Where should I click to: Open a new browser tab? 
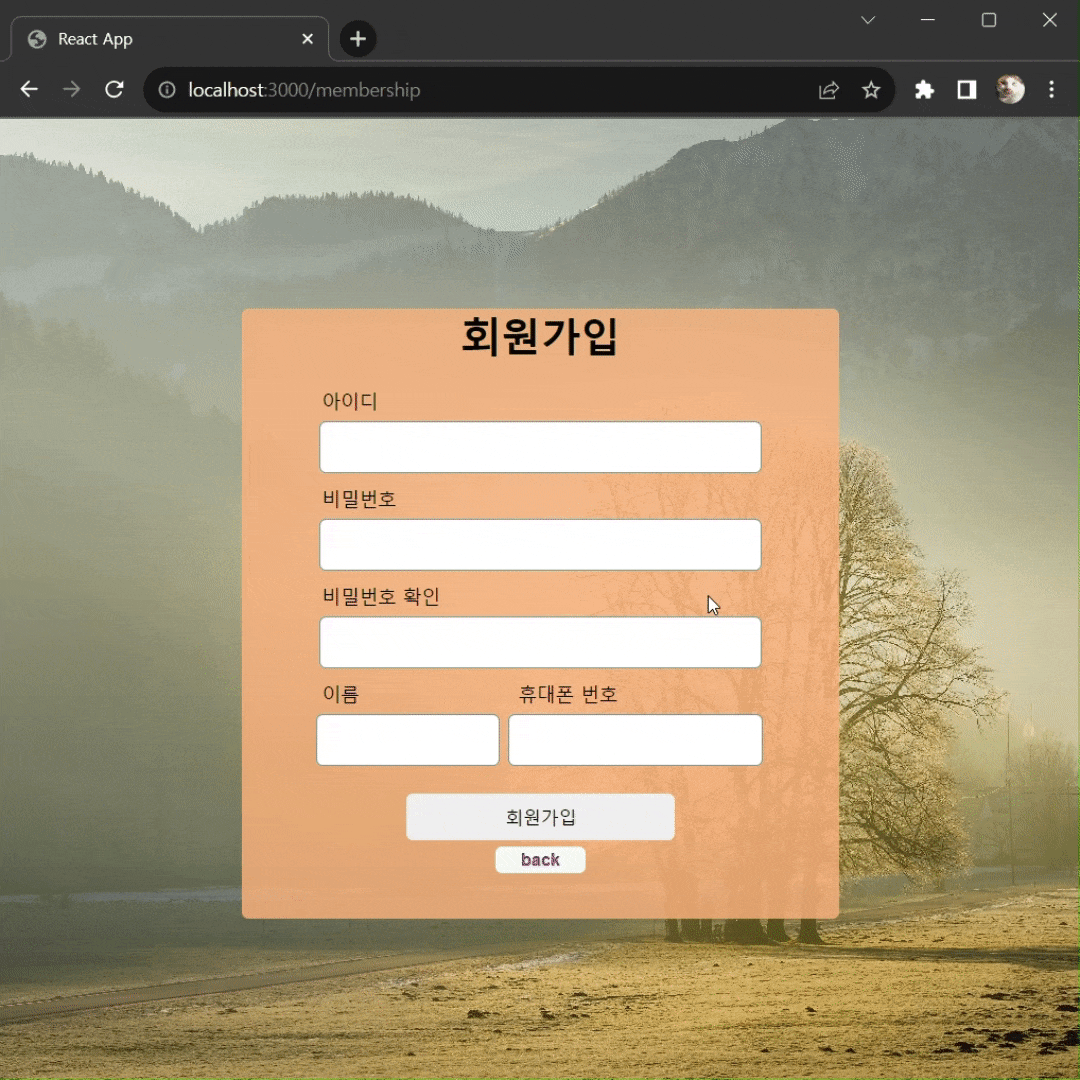click(358, 39)
